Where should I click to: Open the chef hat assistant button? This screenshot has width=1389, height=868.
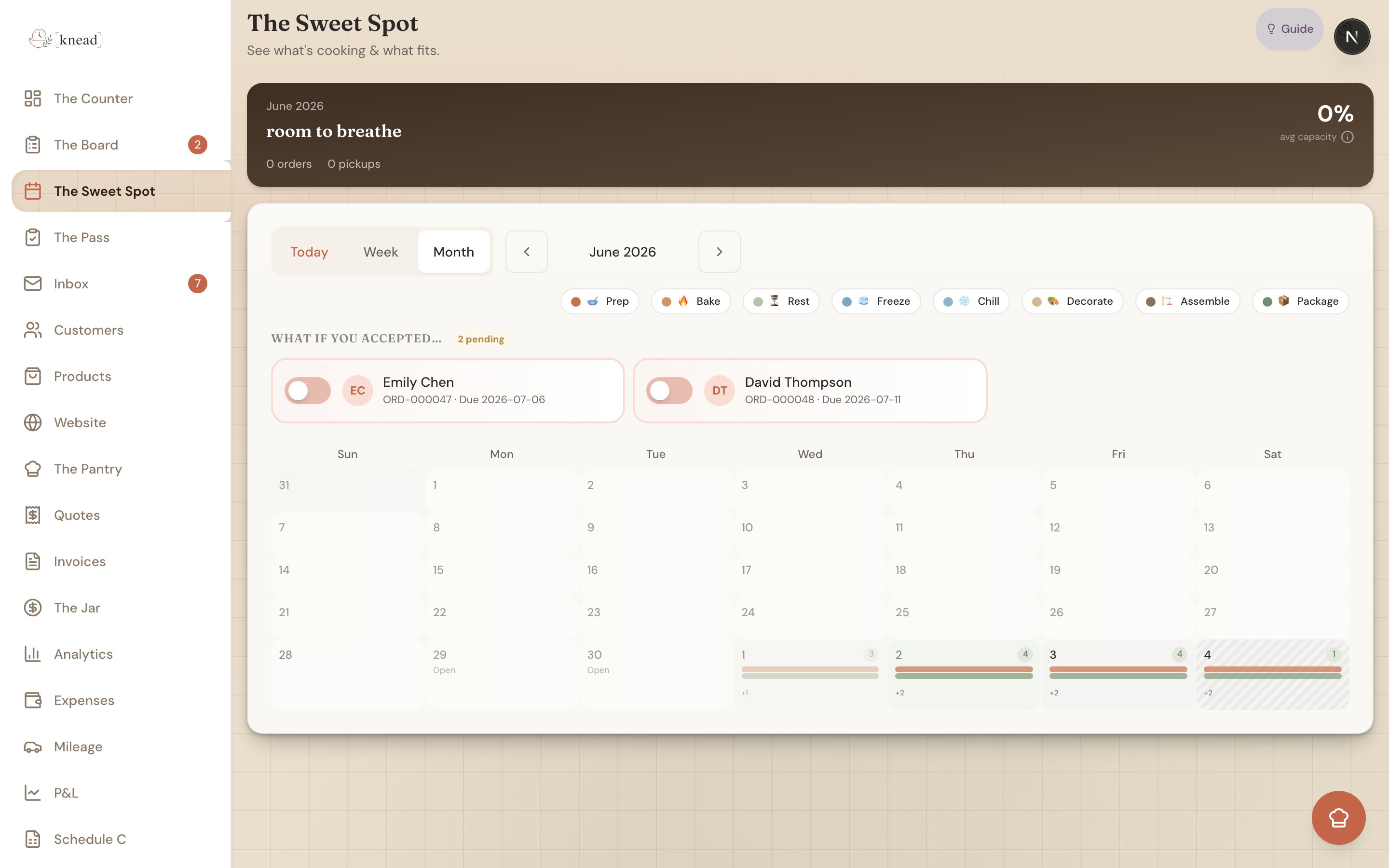(x=1338, y=817)
